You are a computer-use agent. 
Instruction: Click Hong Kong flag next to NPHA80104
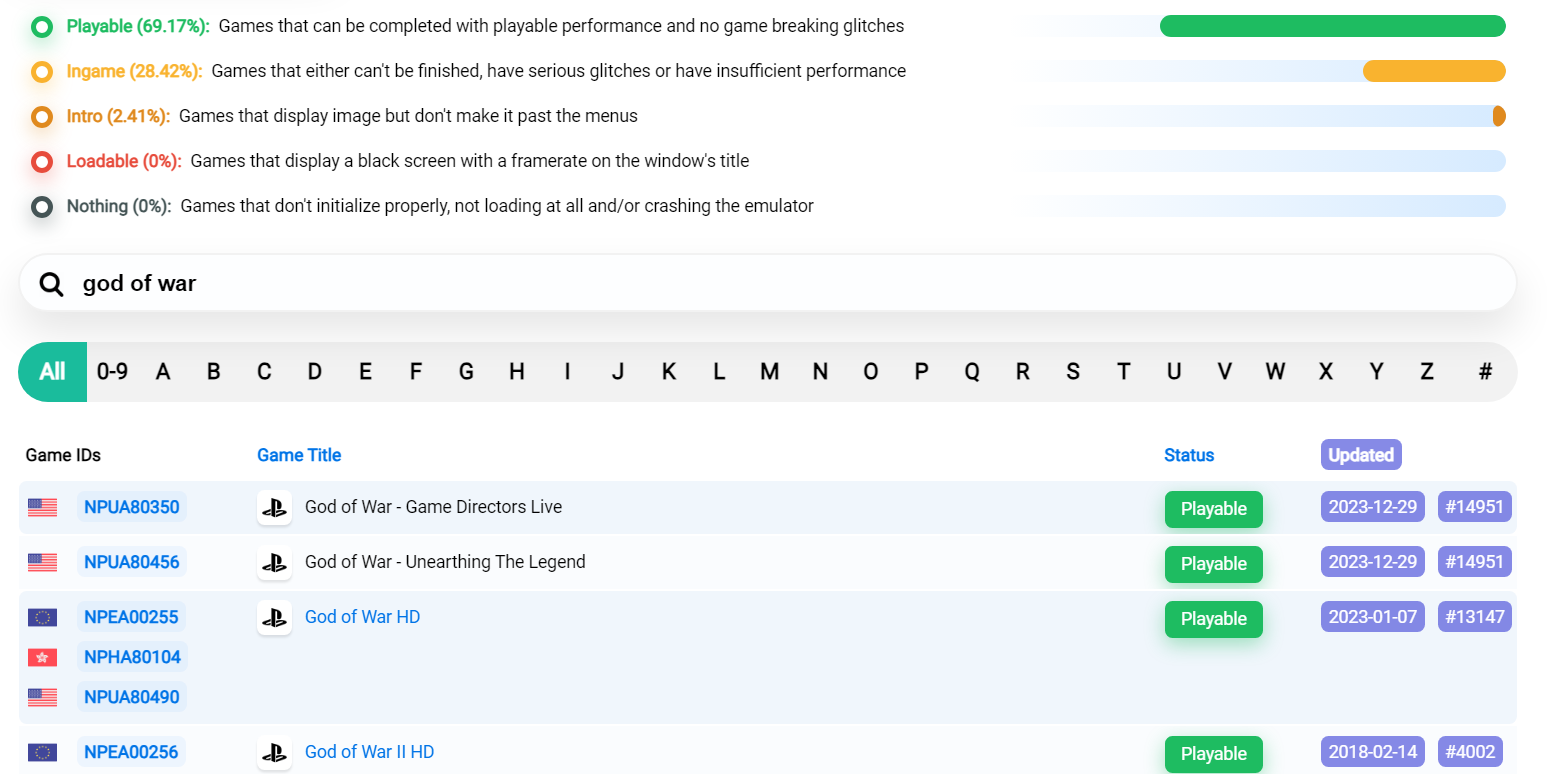click(42, 658)
